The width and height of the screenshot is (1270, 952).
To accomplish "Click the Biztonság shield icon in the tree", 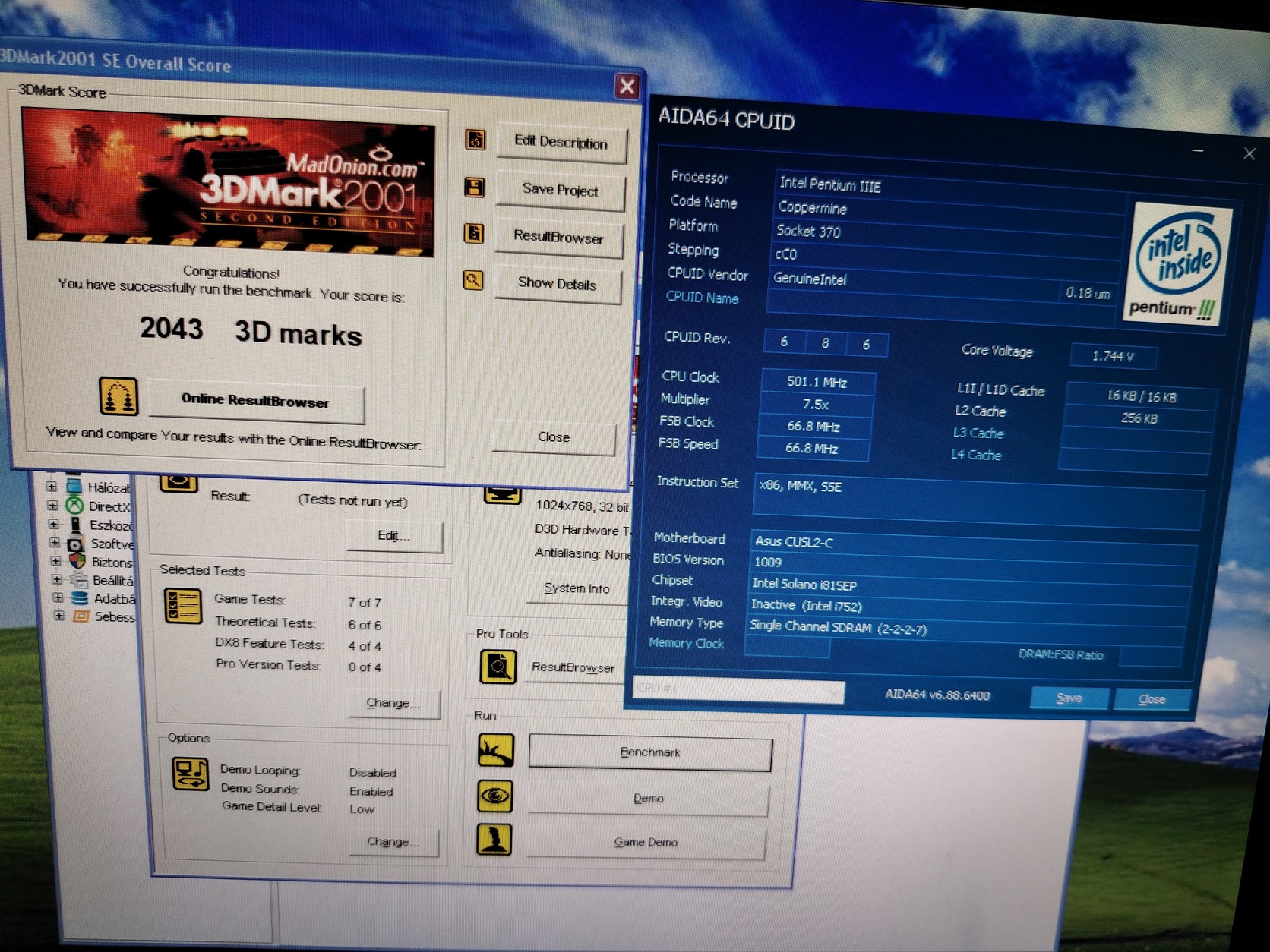I will (77, 561).
